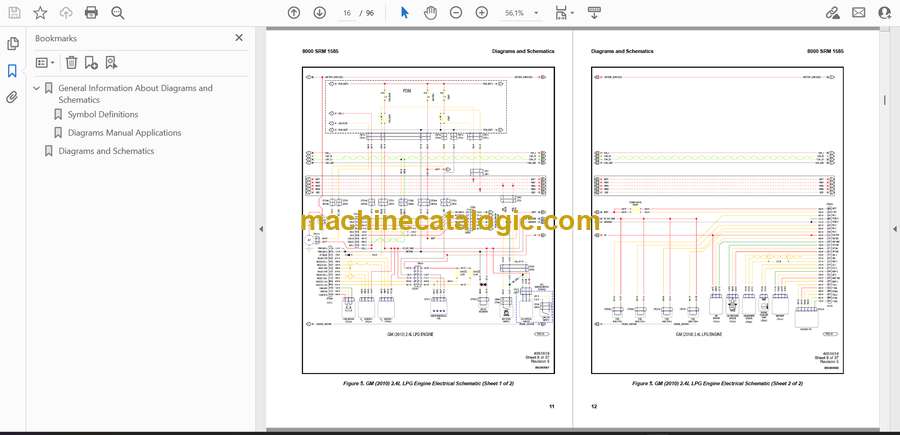Click the vertical scrollbar thumb
900x435 pixels.
coord(885,100)
